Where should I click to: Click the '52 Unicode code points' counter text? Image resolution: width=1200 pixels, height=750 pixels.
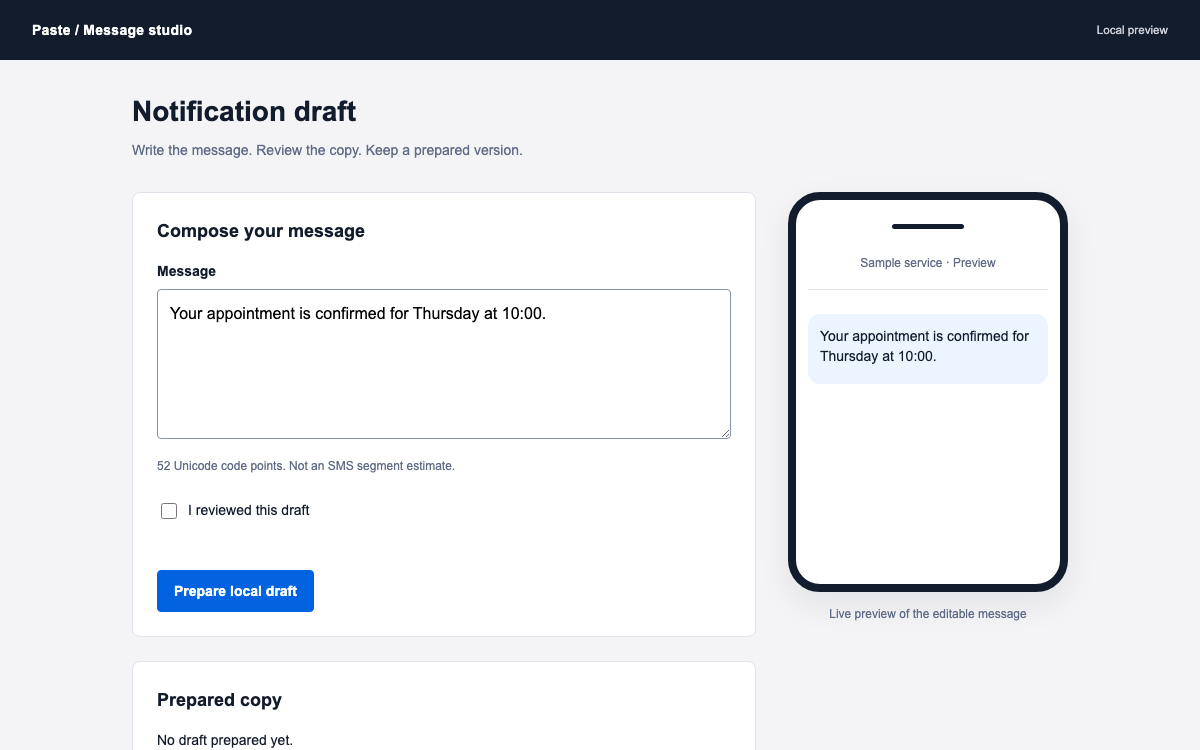pos(306,466)
